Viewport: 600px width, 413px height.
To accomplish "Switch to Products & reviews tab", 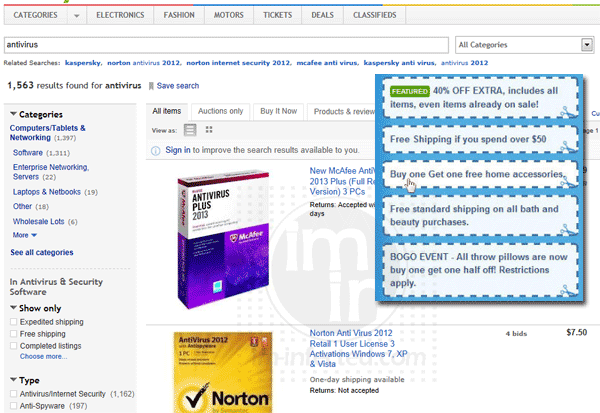I will click(342, 111).
